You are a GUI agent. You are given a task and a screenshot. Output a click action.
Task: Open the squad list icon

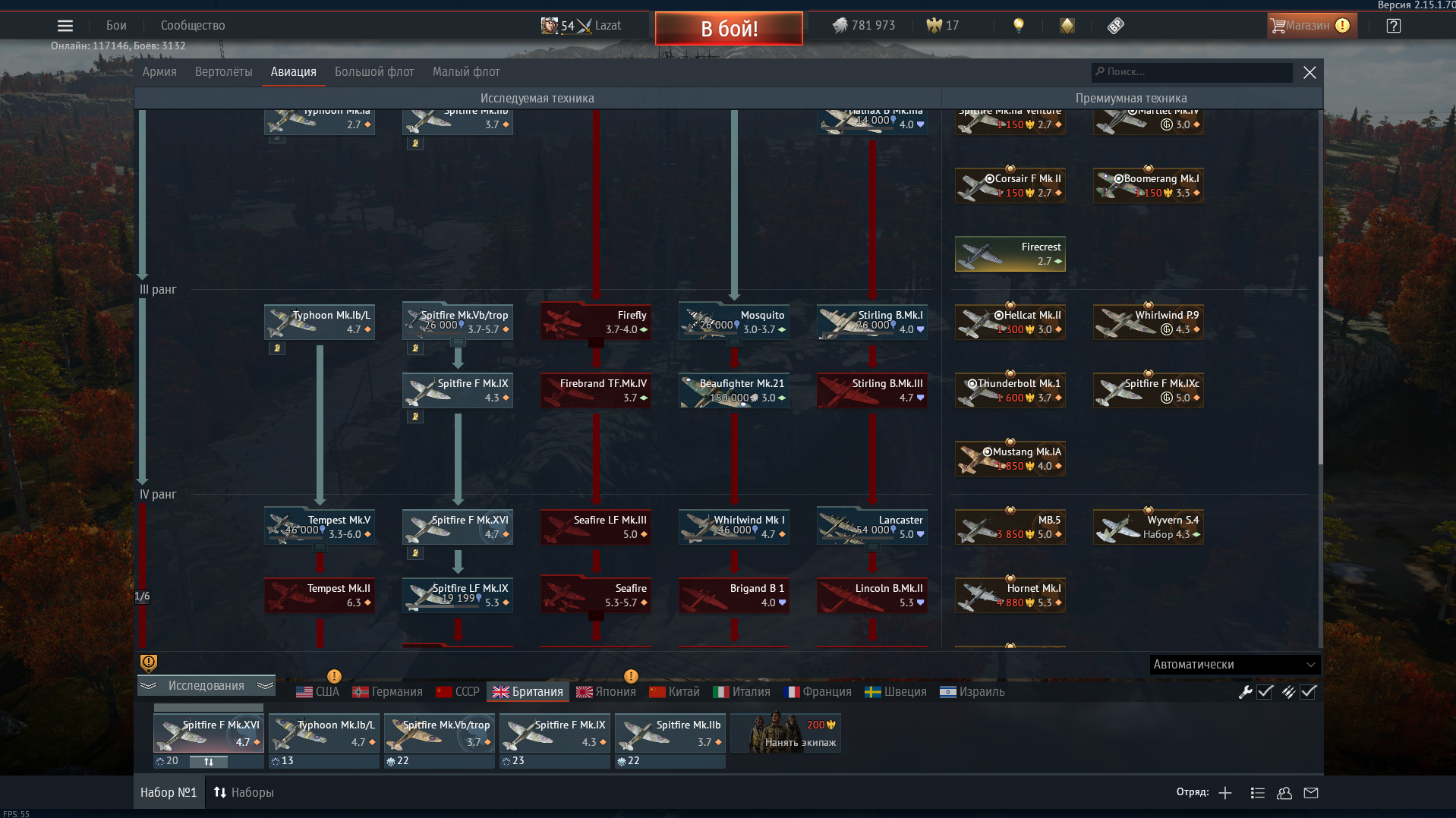[1258, 793]
